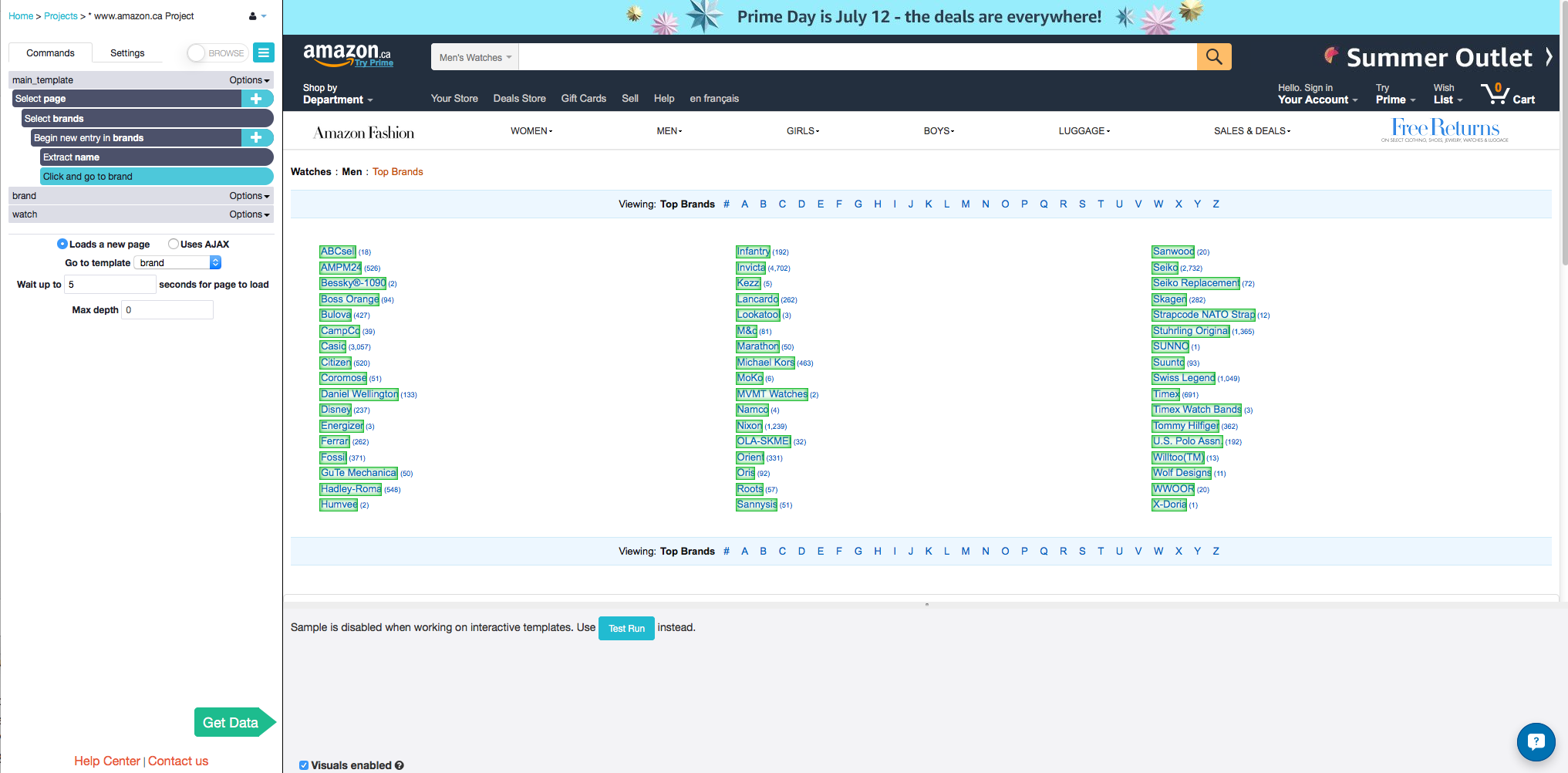Click the Free Returns banner image
This screenshot has width=1568, height=773.
click(x=1445, y=130)
